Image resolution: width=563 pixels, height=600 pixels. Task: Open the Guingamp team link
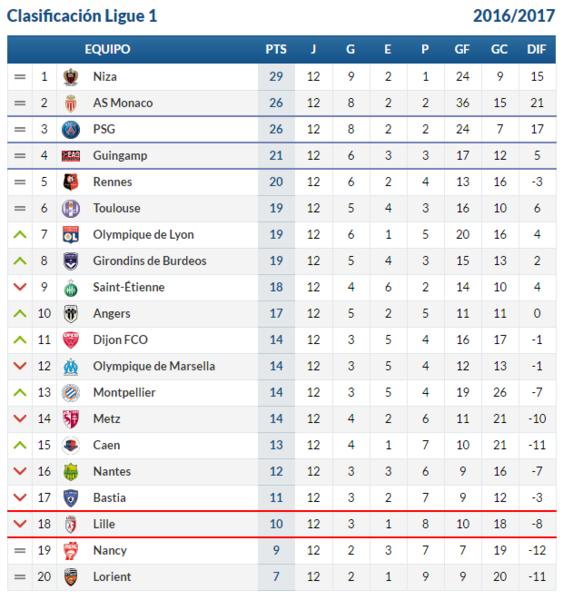[x=120, y=156]
